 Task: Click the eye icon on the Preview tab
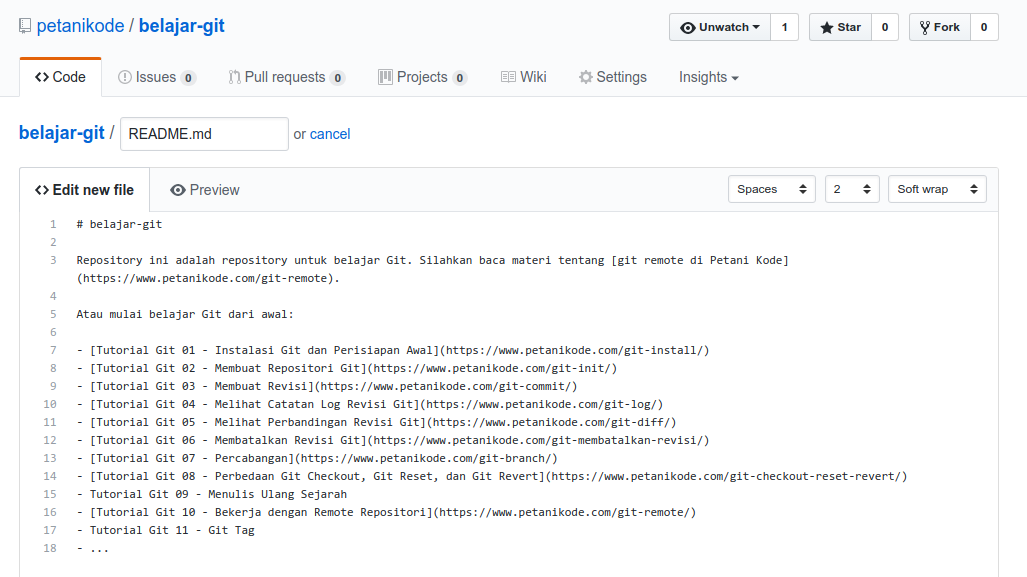178,189
